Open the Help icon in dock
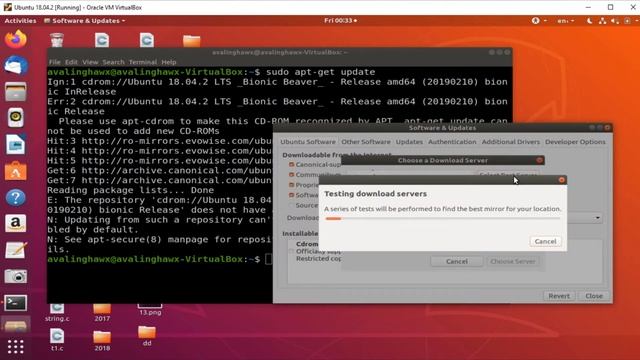Screen dimensions: 640x360 (x=16, y=198)
